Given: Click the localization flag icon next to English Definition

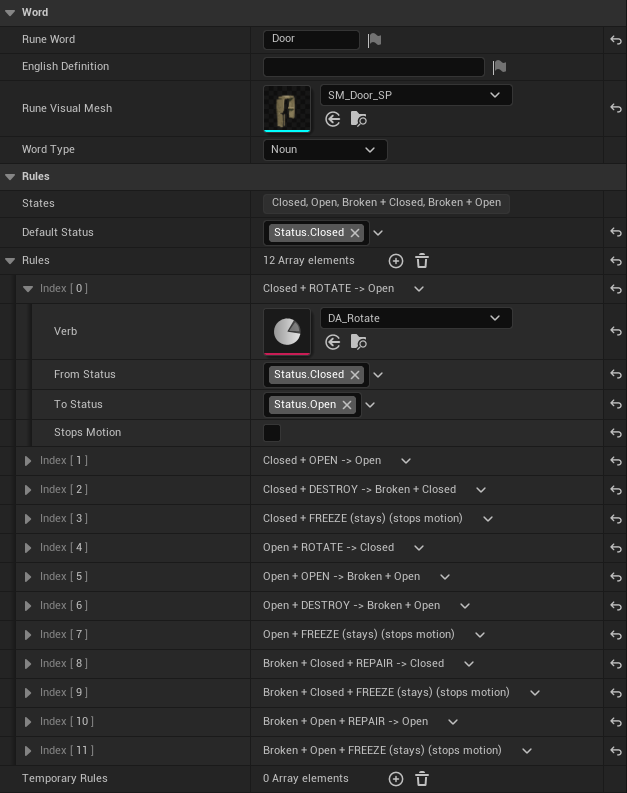Looking at the screenshot, I should [x=499, y=67].
